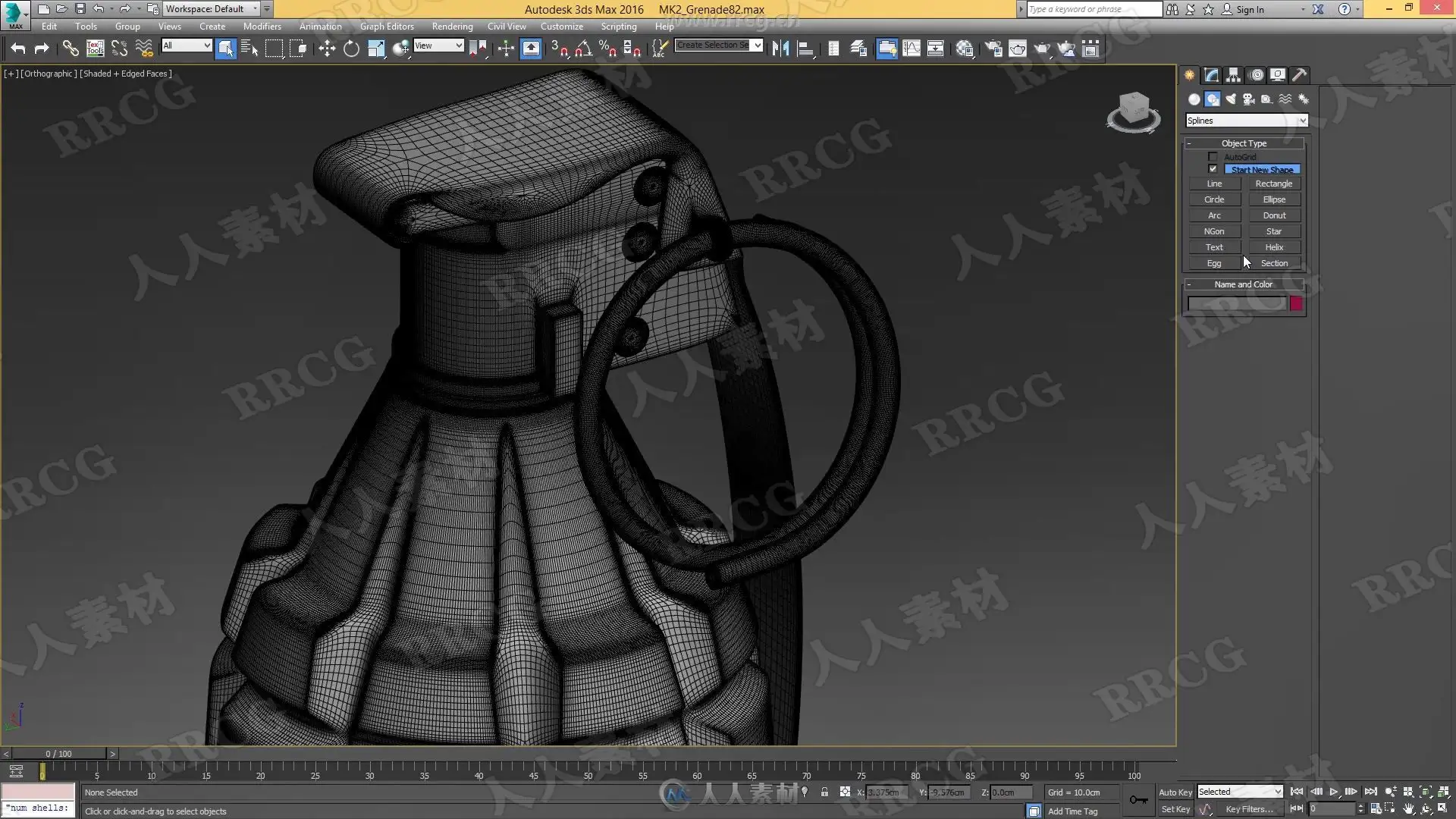1456x819 pixels.
Task: Select the Rotate transform tool
Action: coord(351,49)
